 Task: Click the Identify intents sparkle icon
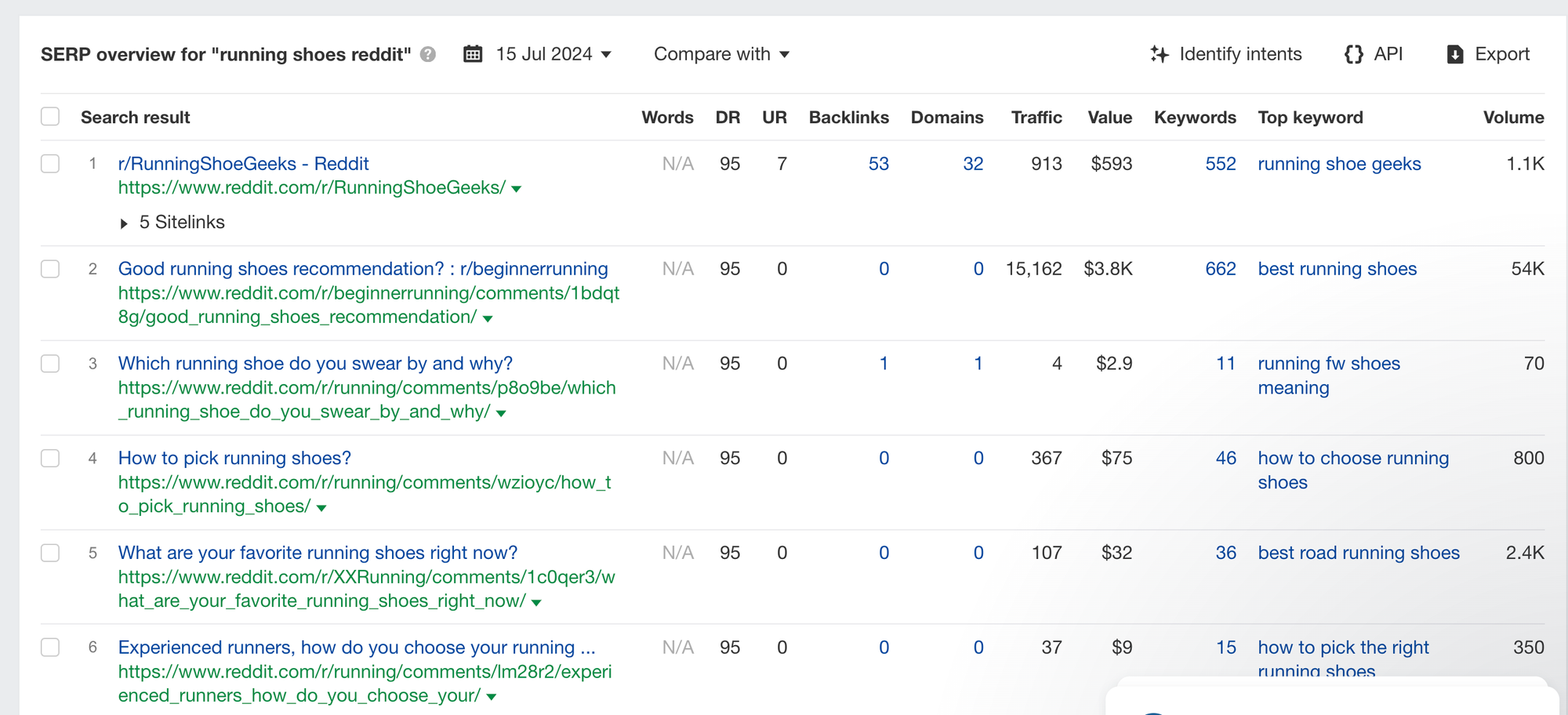[1160, 54]
